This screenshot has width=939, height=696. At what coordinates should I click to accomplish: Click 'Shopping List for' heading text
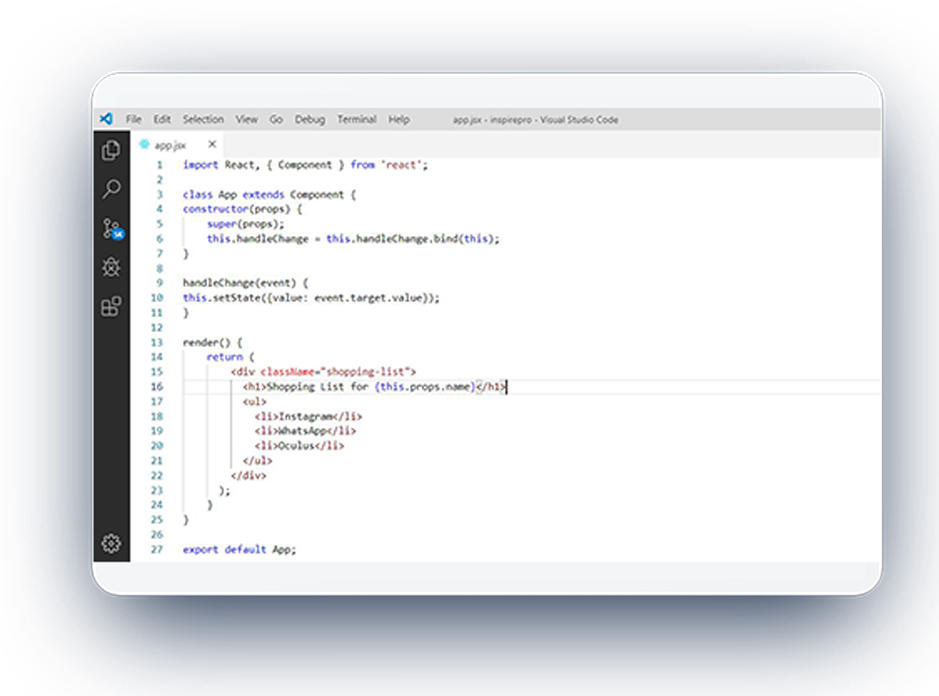point(317,387)
